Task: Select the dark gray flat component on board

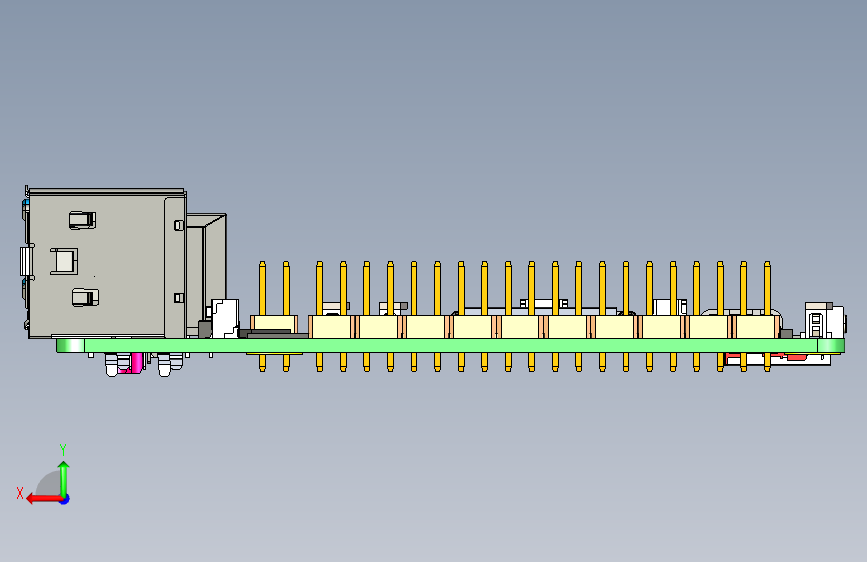Action: pyautogui.click(x=272, y=334)
